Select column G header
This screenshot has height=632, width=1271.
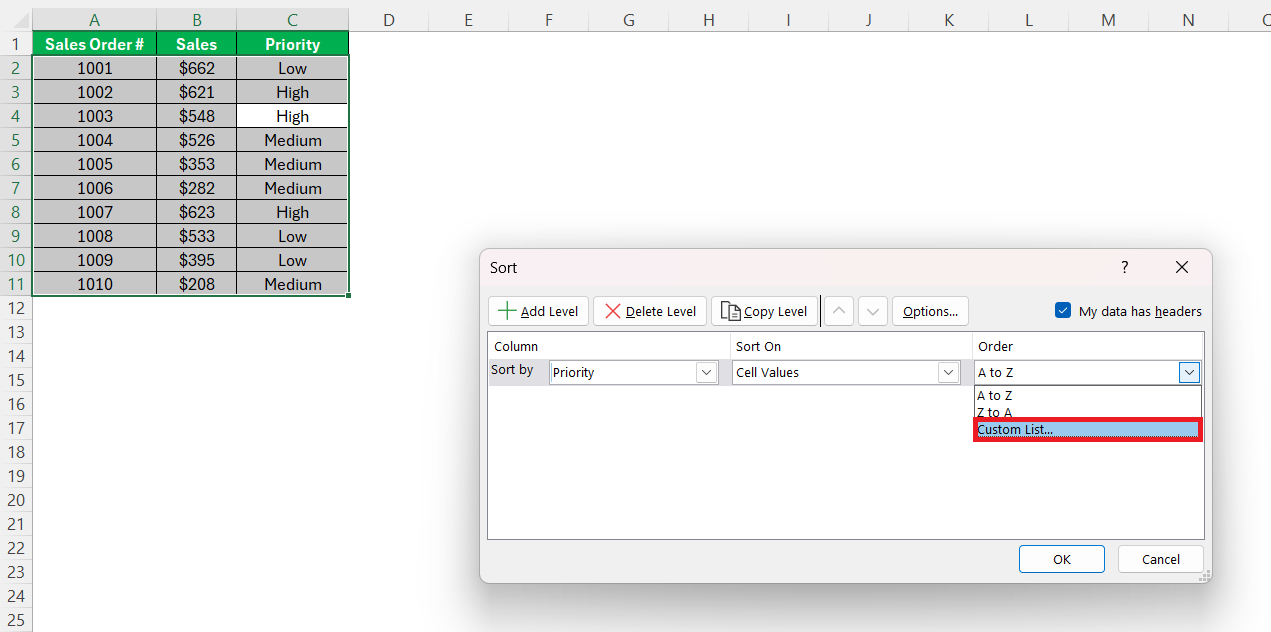point(629,20)
